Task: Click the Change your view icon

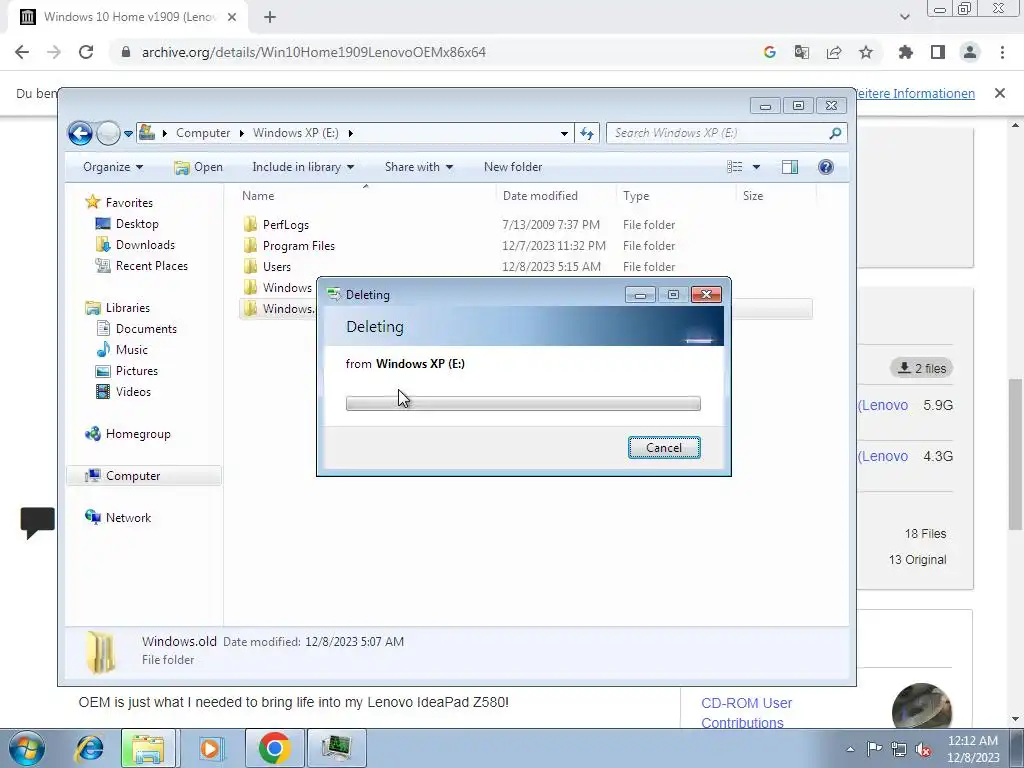Action: (735, 167)
